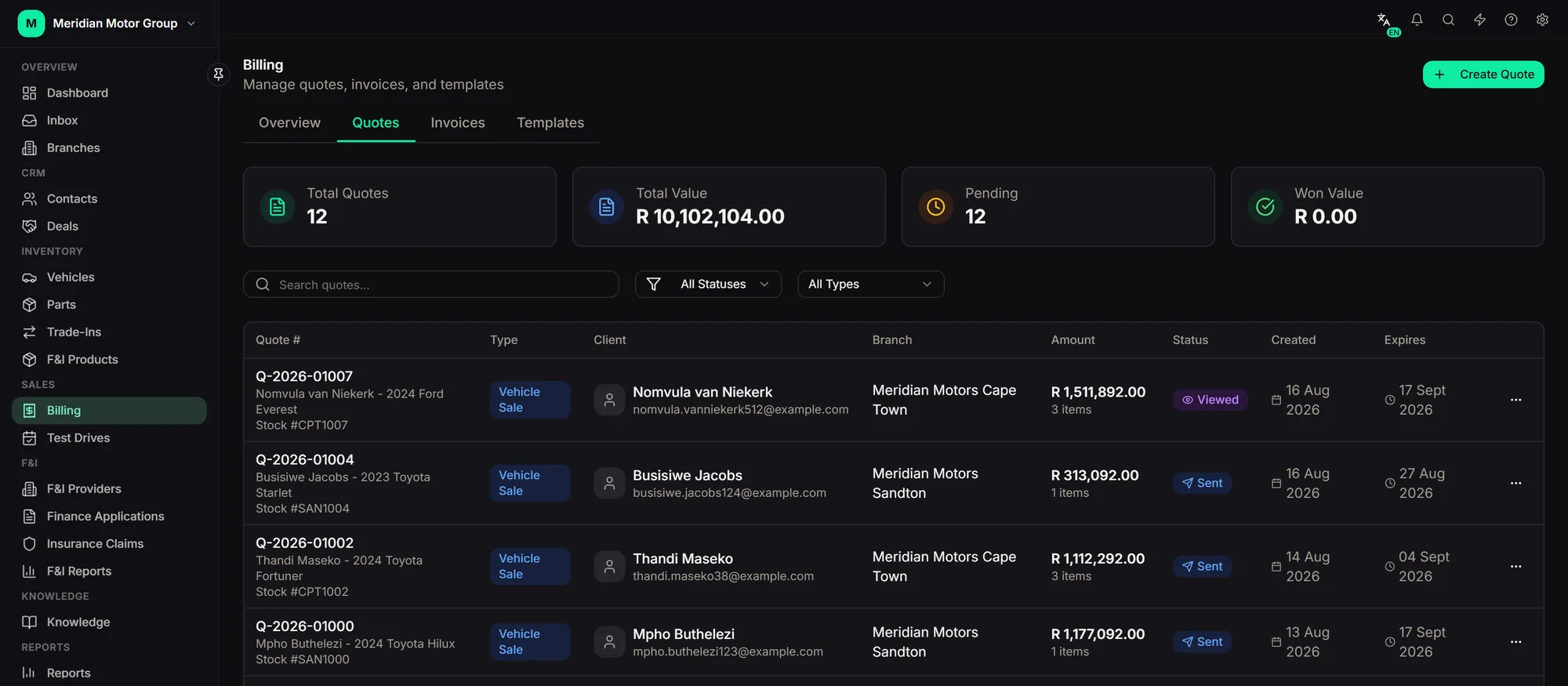Click Busisiwe Jacobs client name
The width and height of the screenshot is (1568, 686).
click(687, 475)
